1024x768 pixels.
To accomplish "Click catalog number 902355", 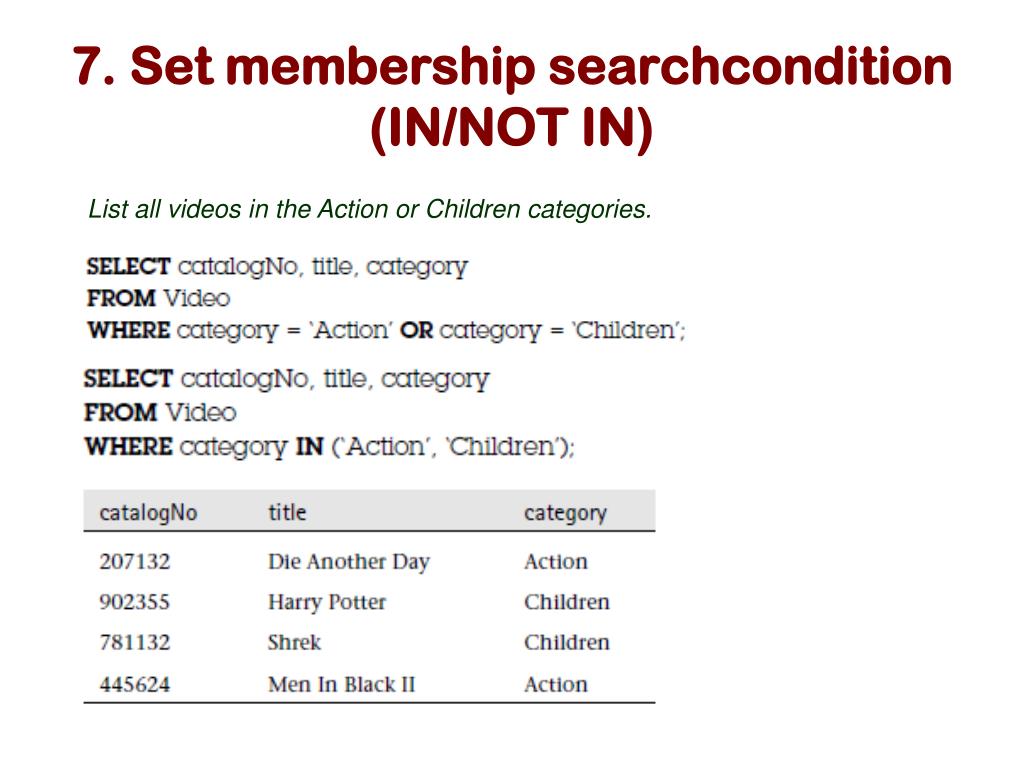I will click(135, 601).
